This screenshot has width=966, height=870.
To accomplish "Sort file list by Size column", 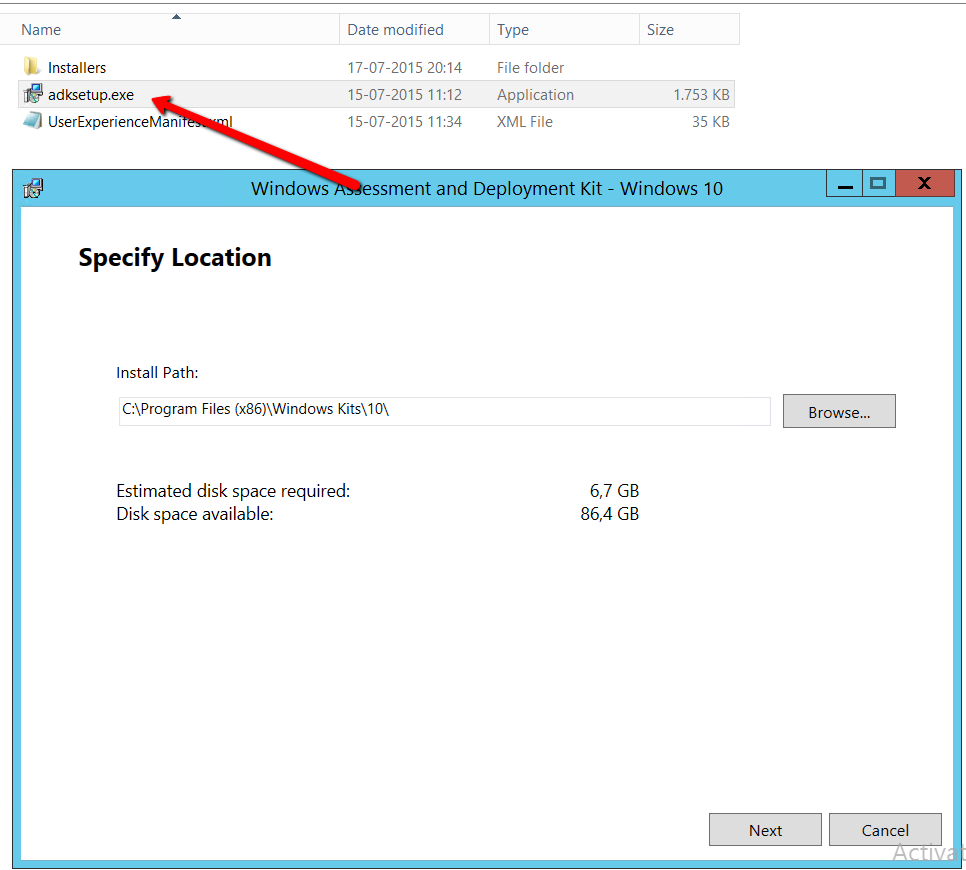I will 660,30.
